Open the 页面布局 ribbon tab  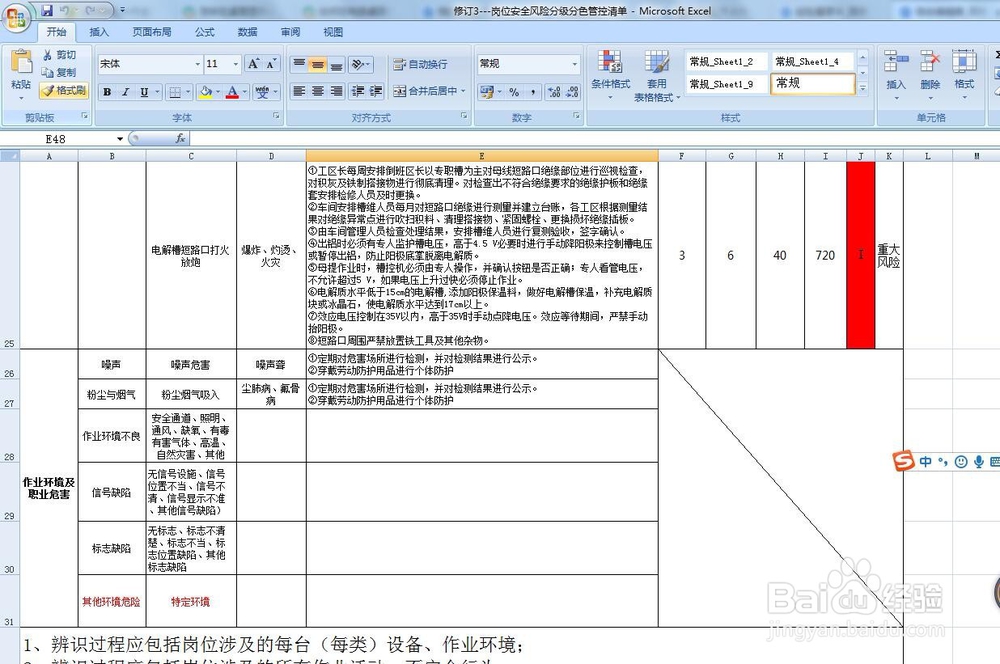click(x=152, y=32)
